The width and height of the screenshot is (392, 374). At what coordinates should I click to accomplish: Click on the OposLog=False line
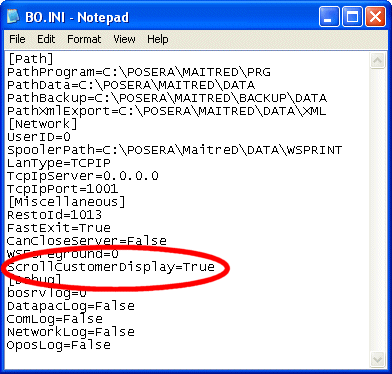pyautogui.click(x=59, y=345)
